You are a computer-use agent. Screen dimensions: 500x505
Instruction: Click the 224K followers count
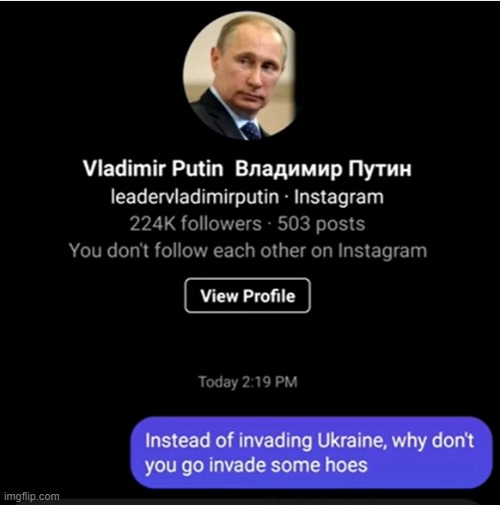[196, 223]
